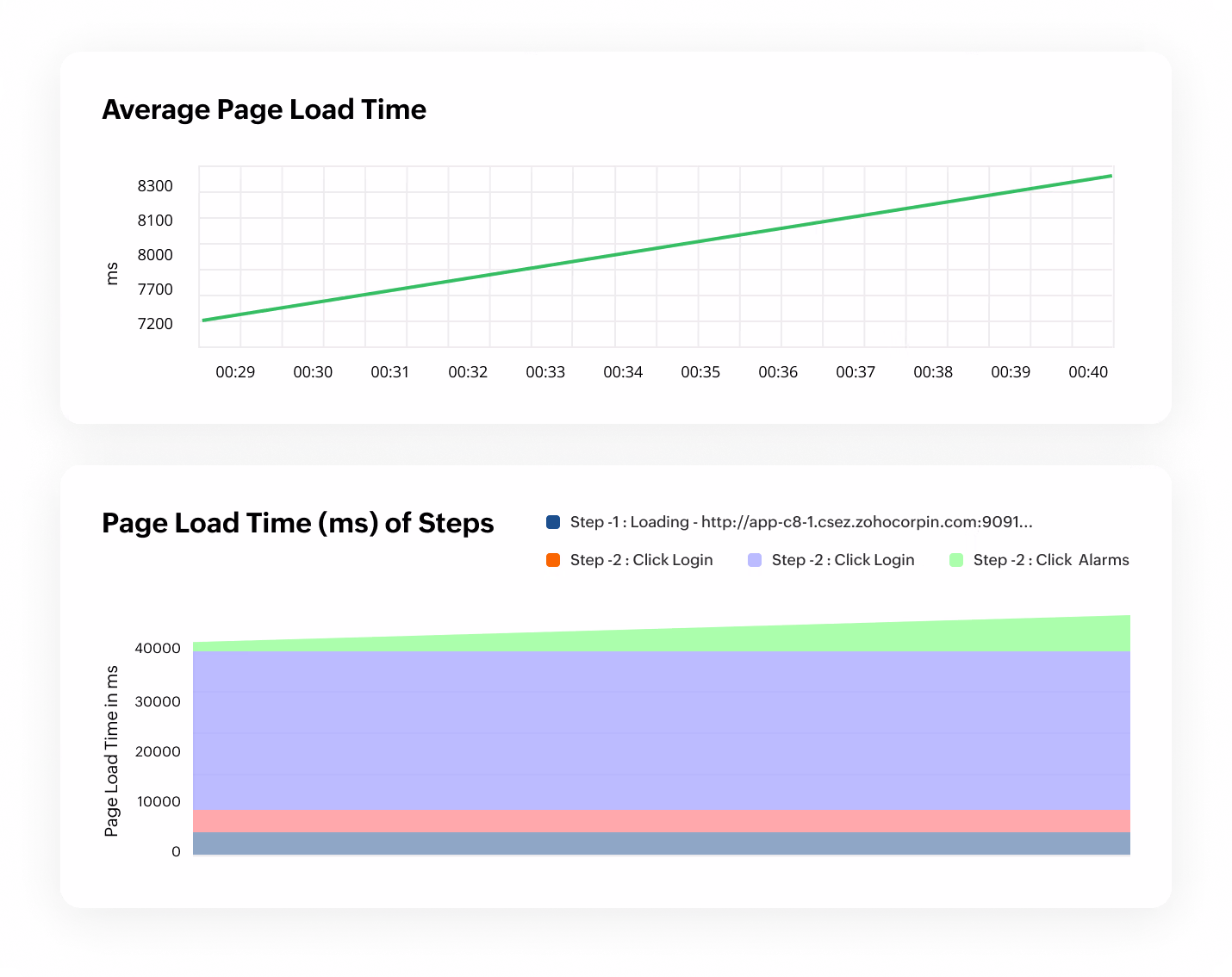
Task: Click the purple Step -2 Click Login legend icon
Action: tap(754, 559)
